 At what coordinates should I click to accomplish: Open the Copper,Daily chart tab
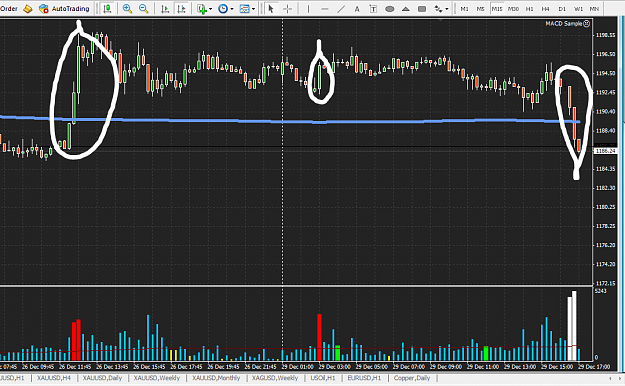412,378
